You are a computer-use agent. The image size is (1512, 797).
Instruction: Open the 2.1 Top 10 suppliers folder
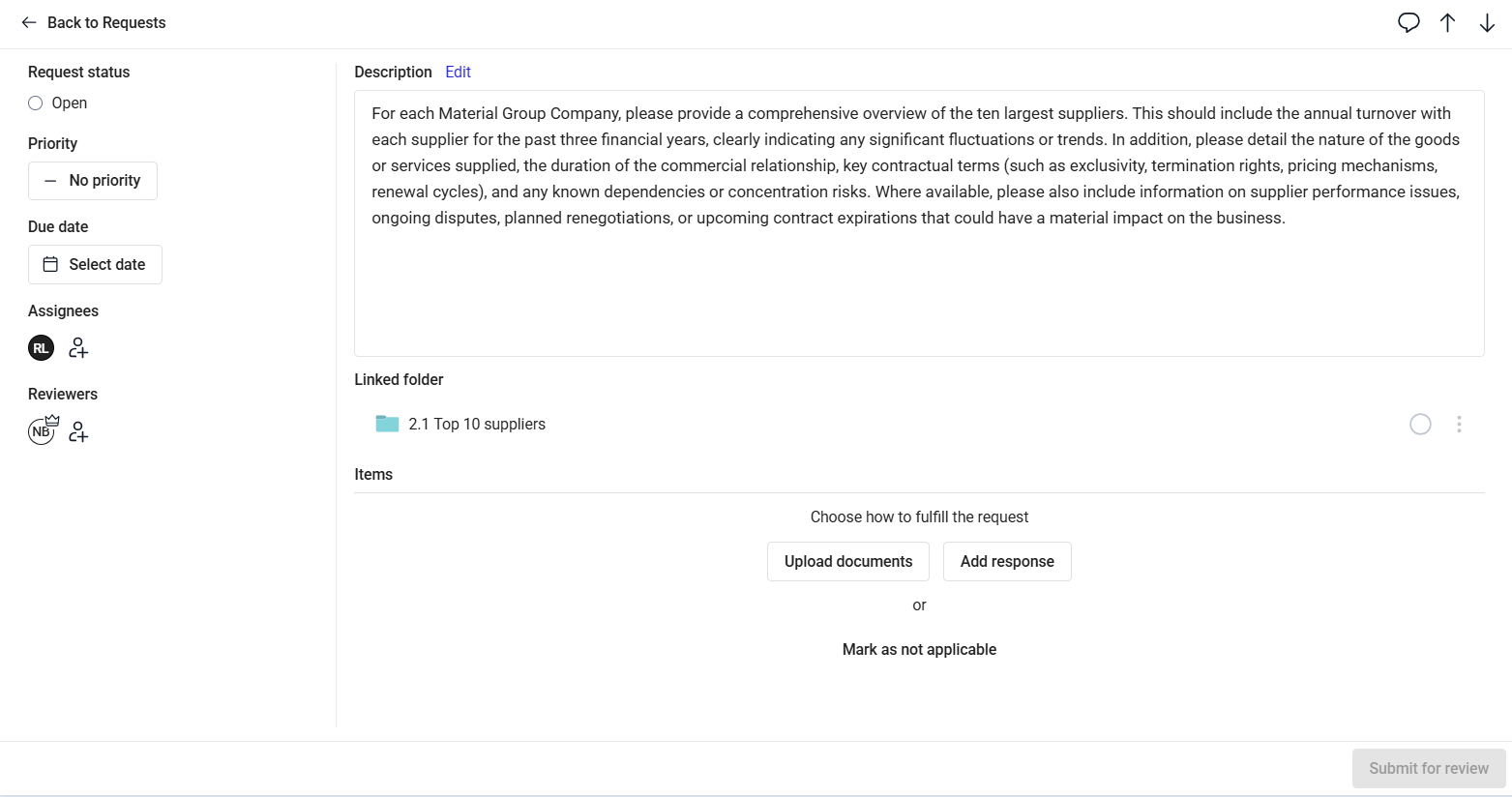[x=476, y=424]
